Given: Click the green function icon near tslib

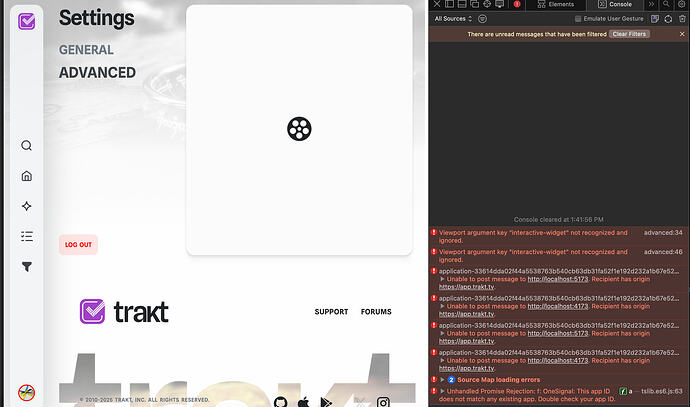Looking at the screenshot, I should (x=623, y=391).
